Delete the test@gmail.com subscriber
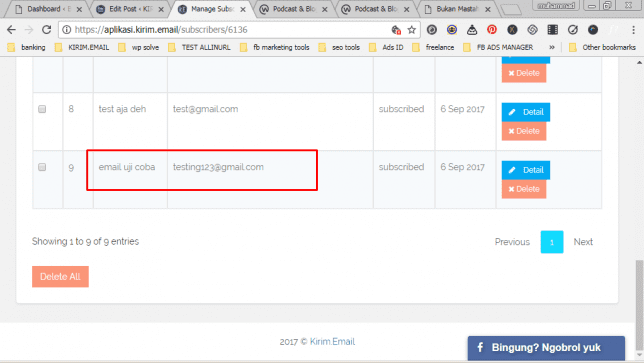This screenshot has height=363, width=644. 524,131
